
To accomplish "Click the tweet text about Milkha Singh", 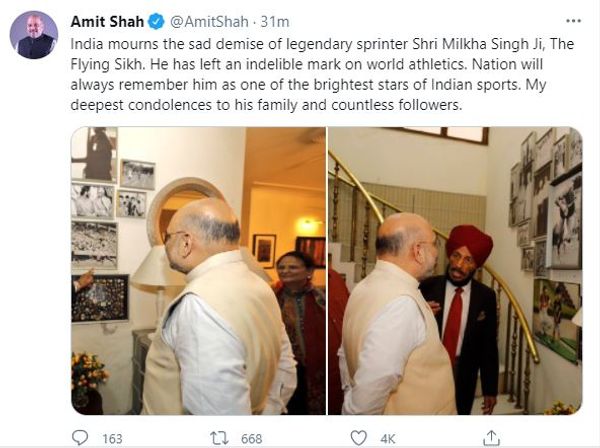I will pyautogui.click(x=322, y=74).
